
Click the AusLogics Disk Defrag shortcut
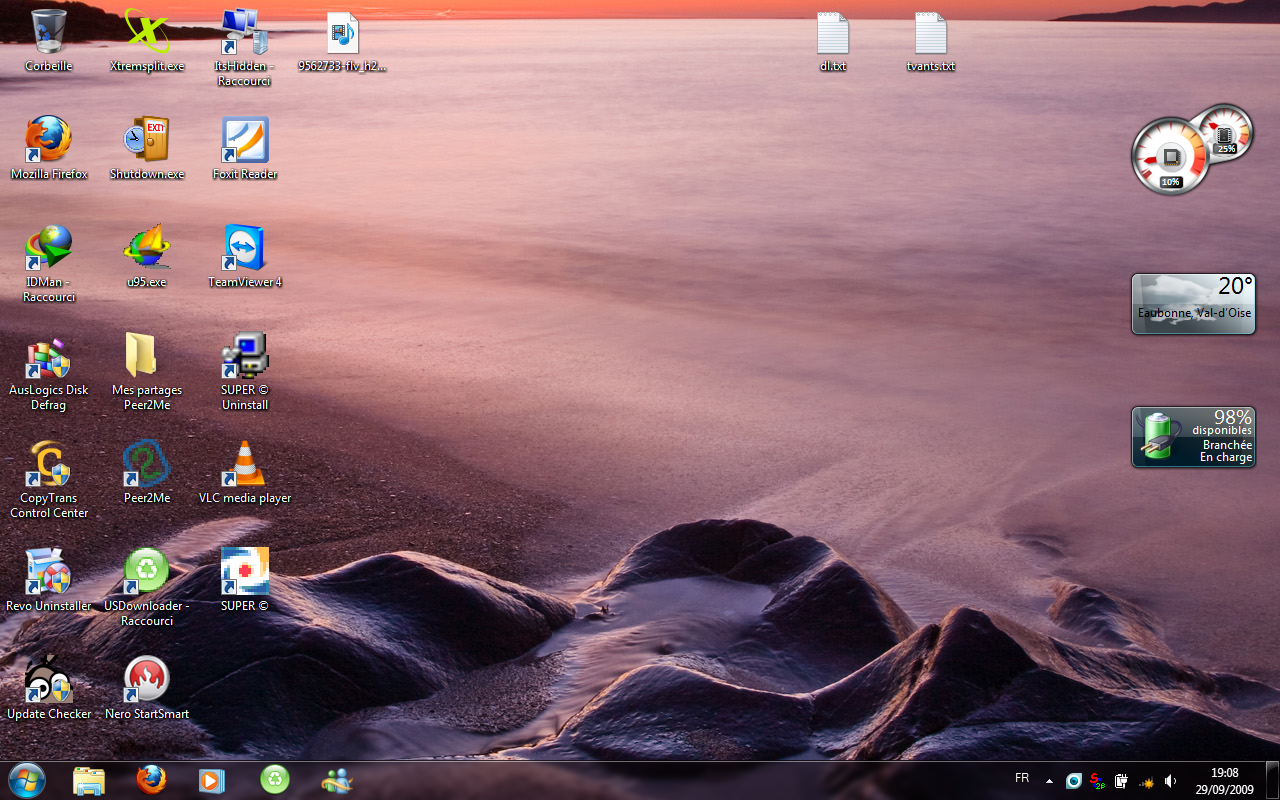point(48,356)
